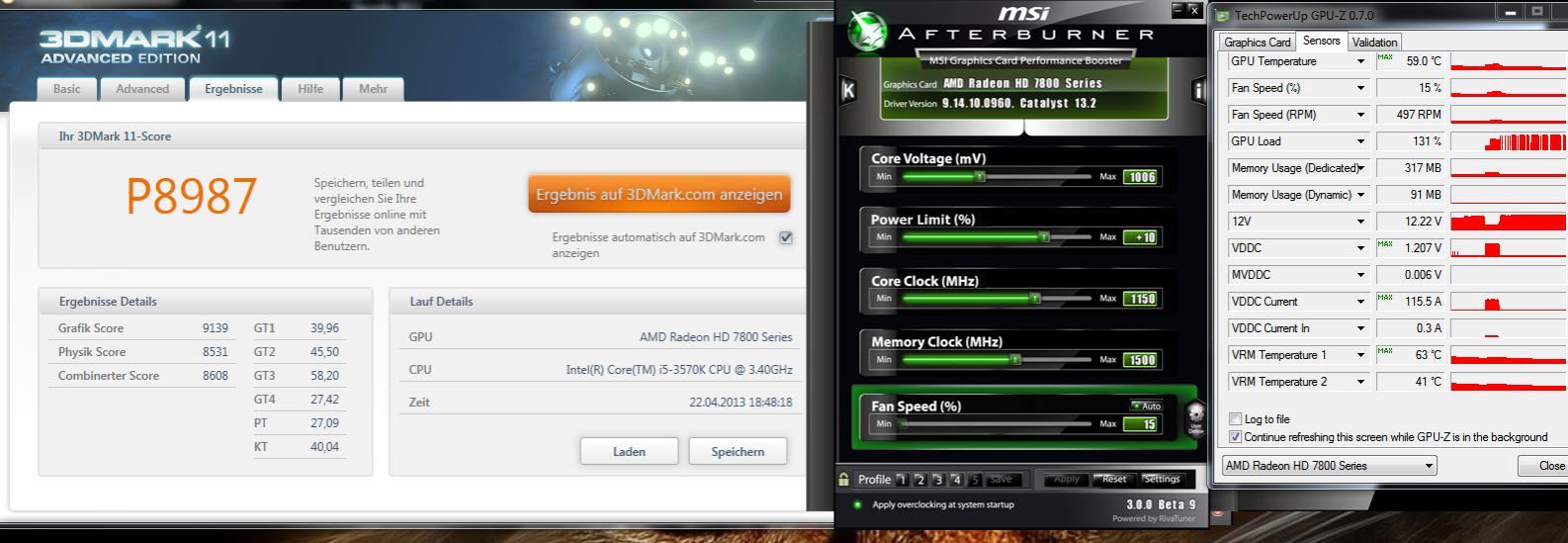Image resolution: width=1568 pixels, height=543 pixels.
Task: Toggle Auto fan speed mode
Action: (1145, 406)
